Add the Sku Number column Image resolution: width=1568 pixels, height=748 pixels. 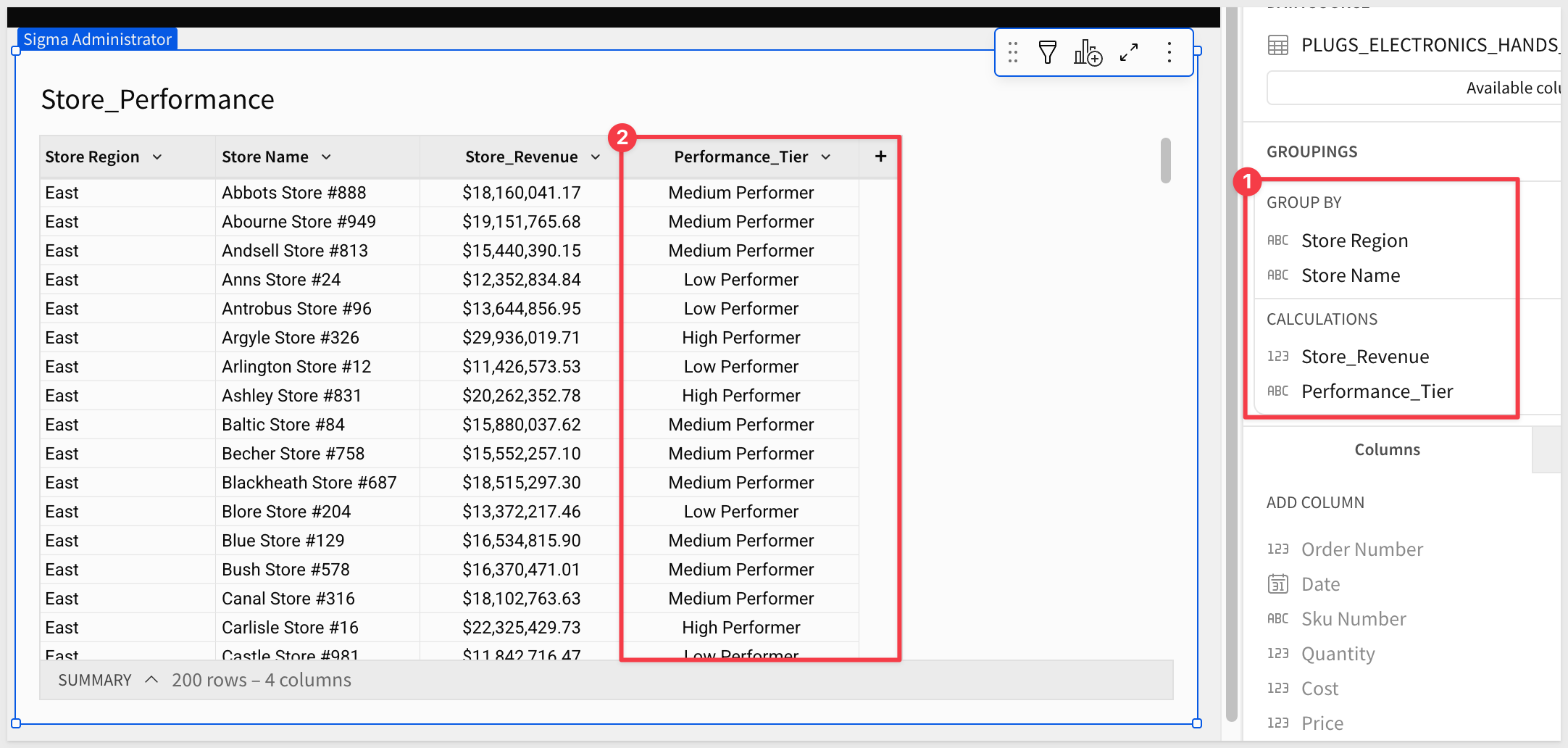(x=1354, y=619)
